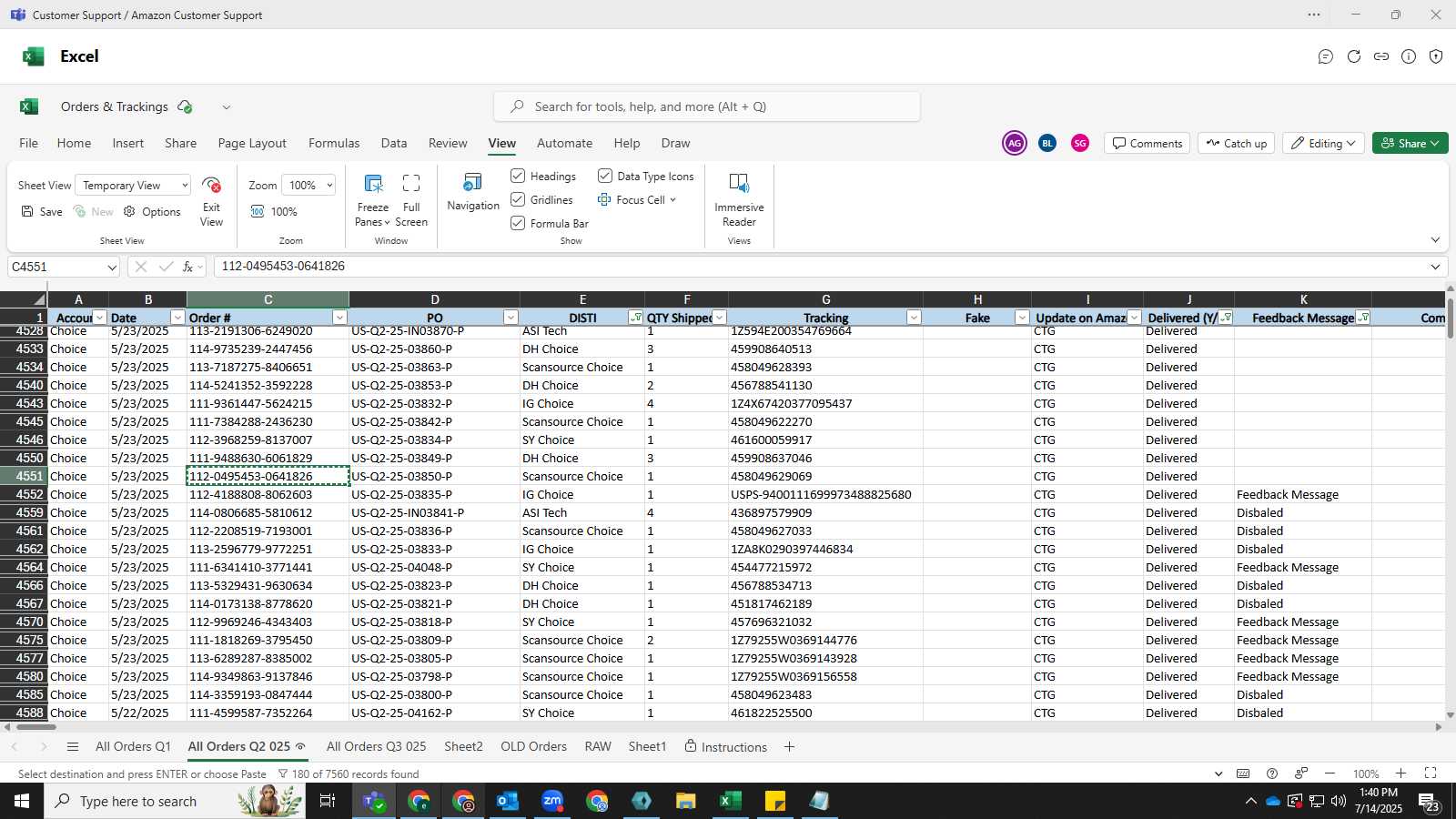Click the sheet view Options gear
This screenshot has width=1456, height=819.
coord(129,211)
